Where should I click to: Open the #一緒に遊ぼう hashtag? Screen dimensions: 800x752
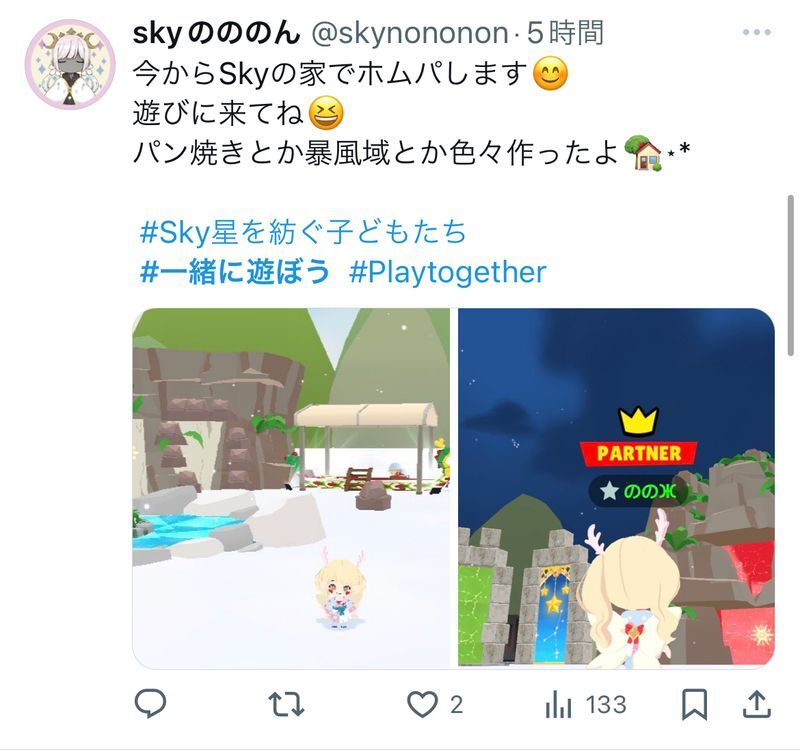pos(235,271)
